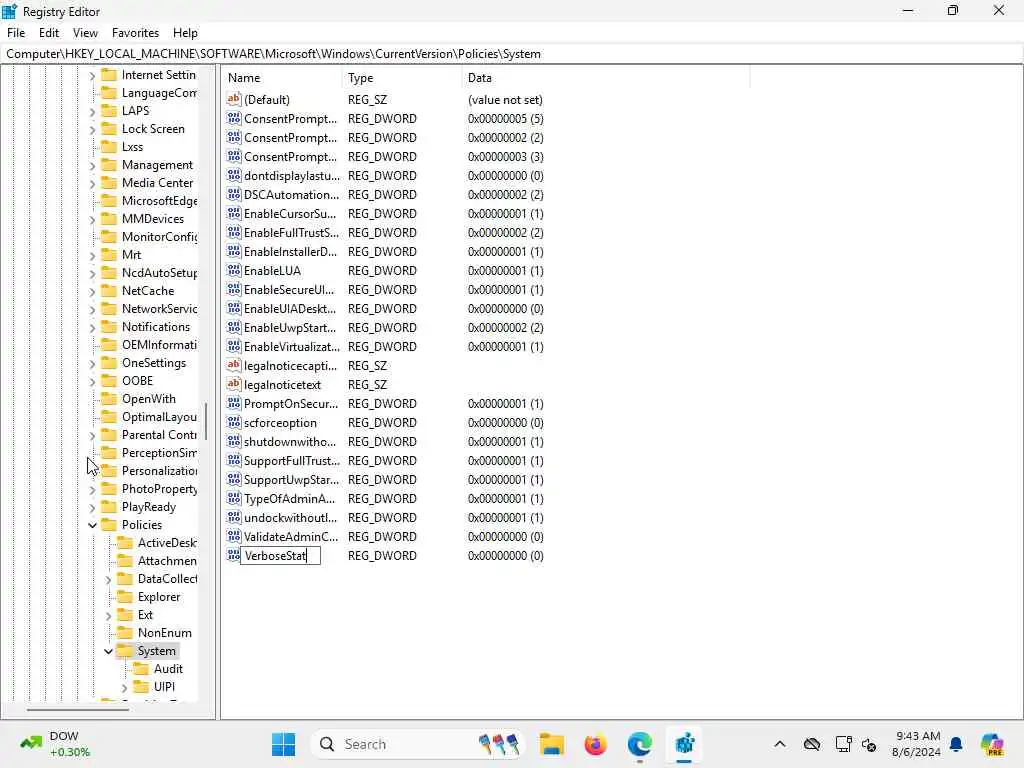Click the PromptOnSecur DWORD icon
Screen dimensions: 1024x768
coord(233,404)
